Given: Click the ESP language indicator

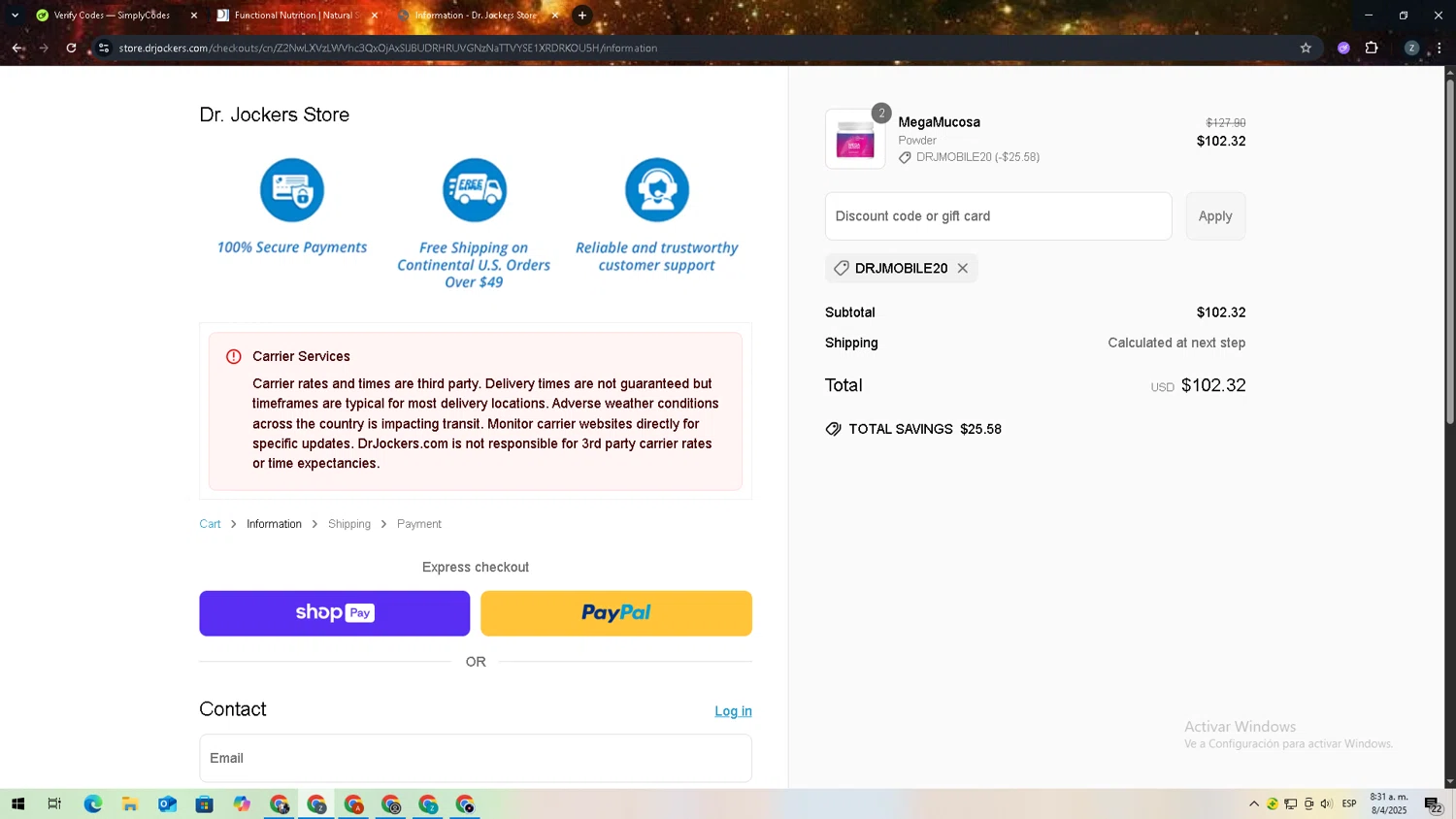Looking at the screenshot, I should 1349,803.
